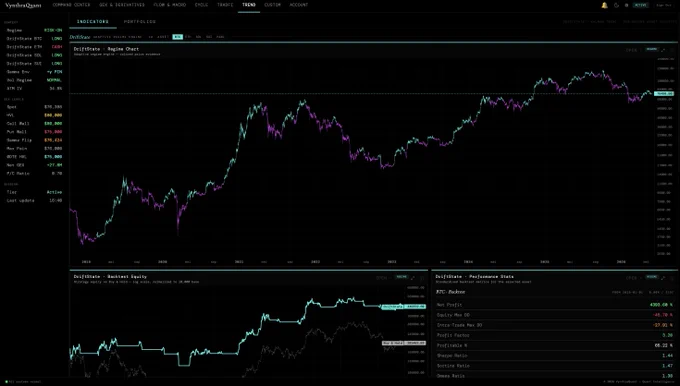Click the mode pill in Performance Stats header

click(652, 277)
